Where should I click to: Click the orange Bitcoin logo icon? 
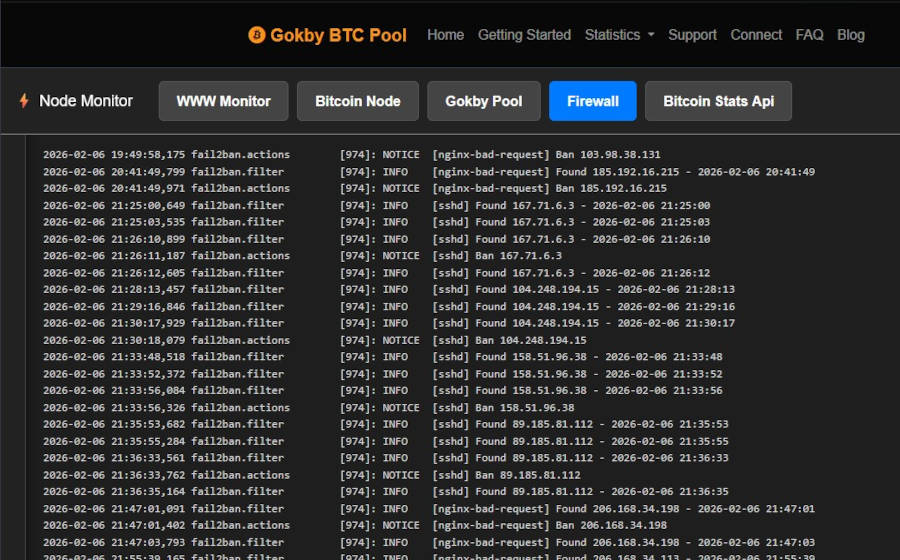point(257,35)
